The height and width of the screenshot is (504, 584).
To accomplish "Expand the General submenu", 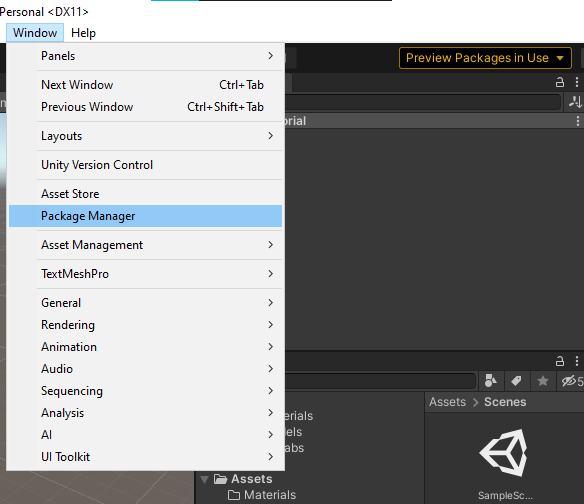I will 145,303.
